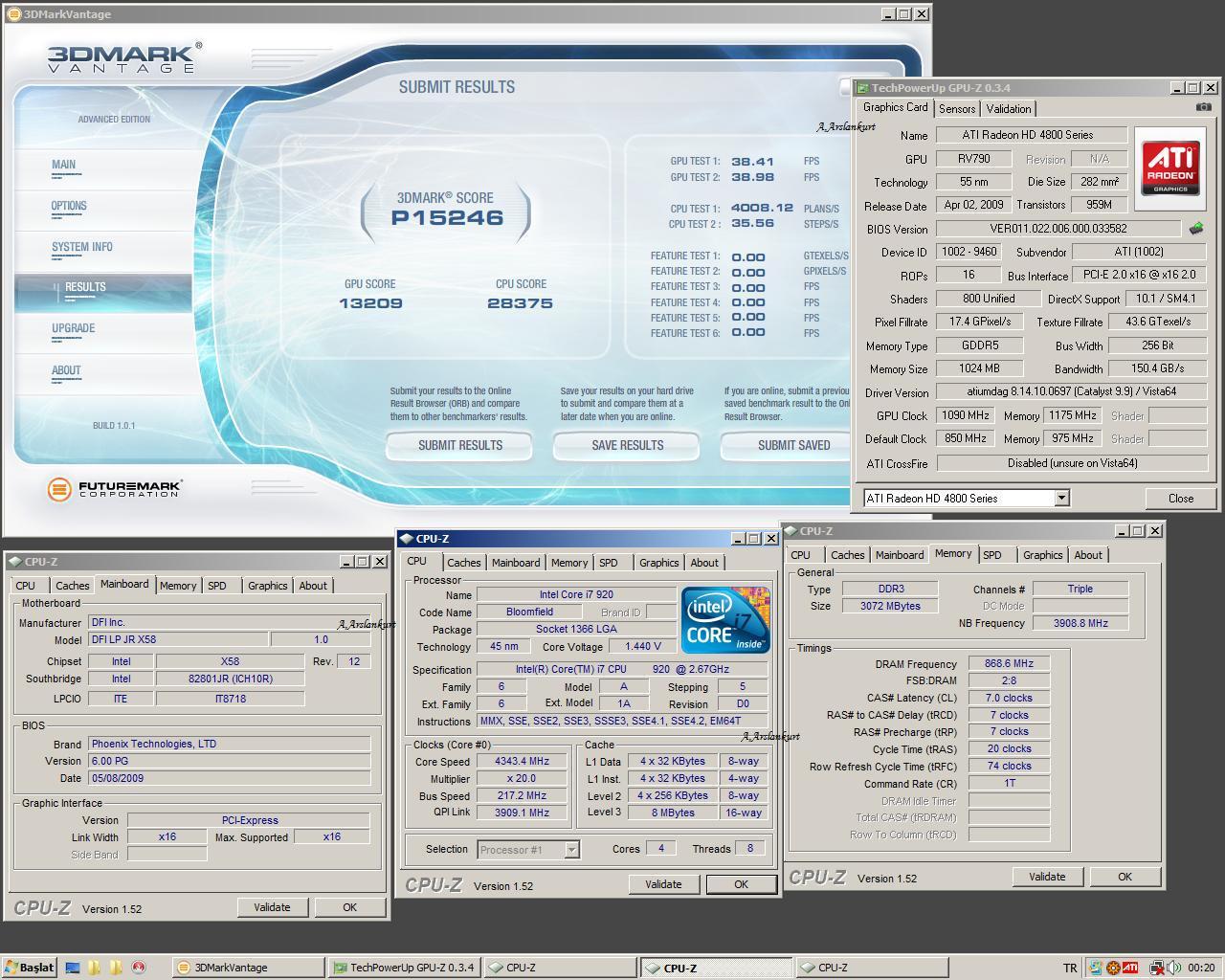The image size is (1225, 980).
Task: Click the DFI LP JR X58 model field
Action: [178, 639]
